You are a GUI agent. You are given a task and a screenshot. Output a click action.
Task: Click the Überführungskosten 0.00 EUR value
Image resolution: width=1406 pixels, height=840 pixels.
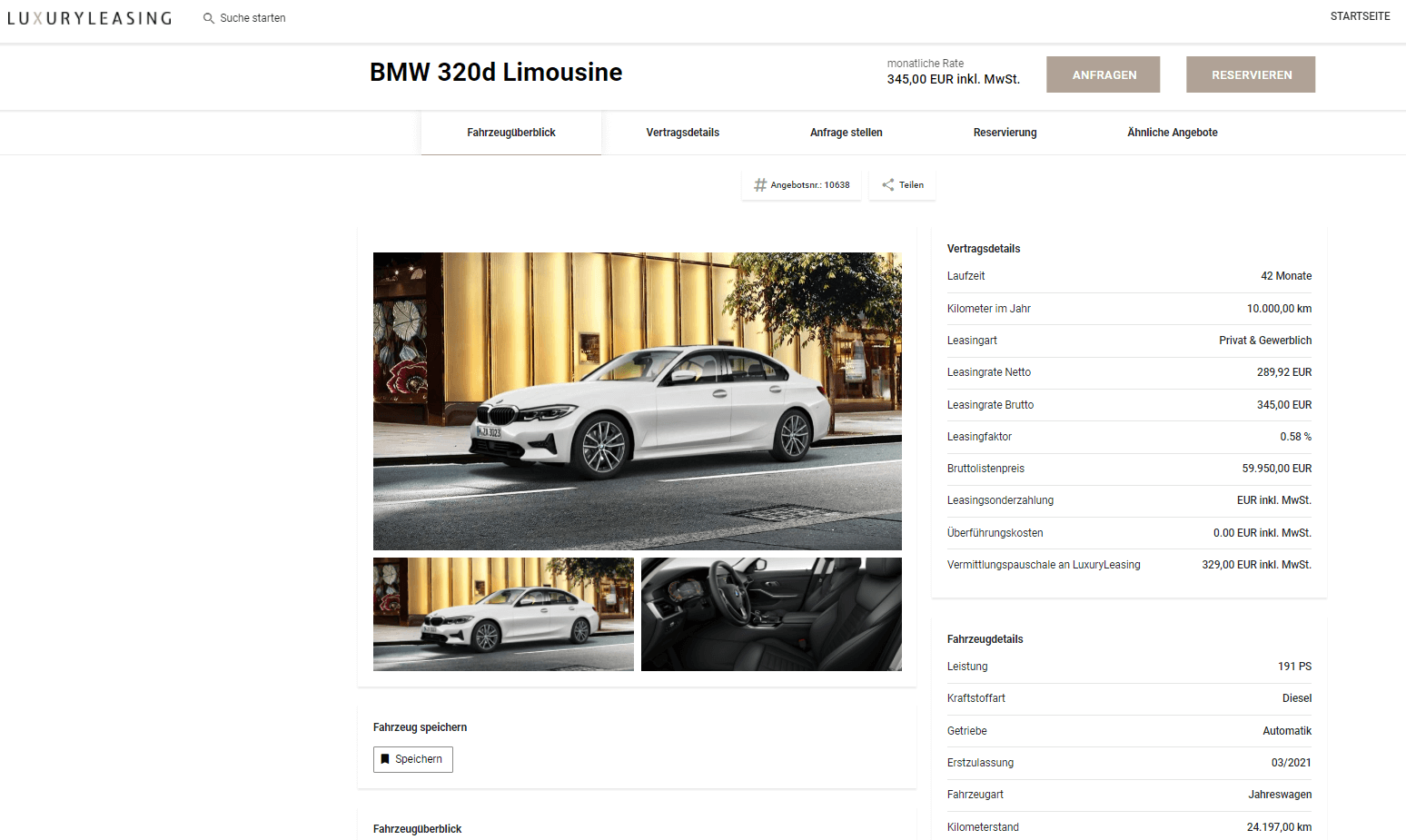click(x=1262, y=533)
